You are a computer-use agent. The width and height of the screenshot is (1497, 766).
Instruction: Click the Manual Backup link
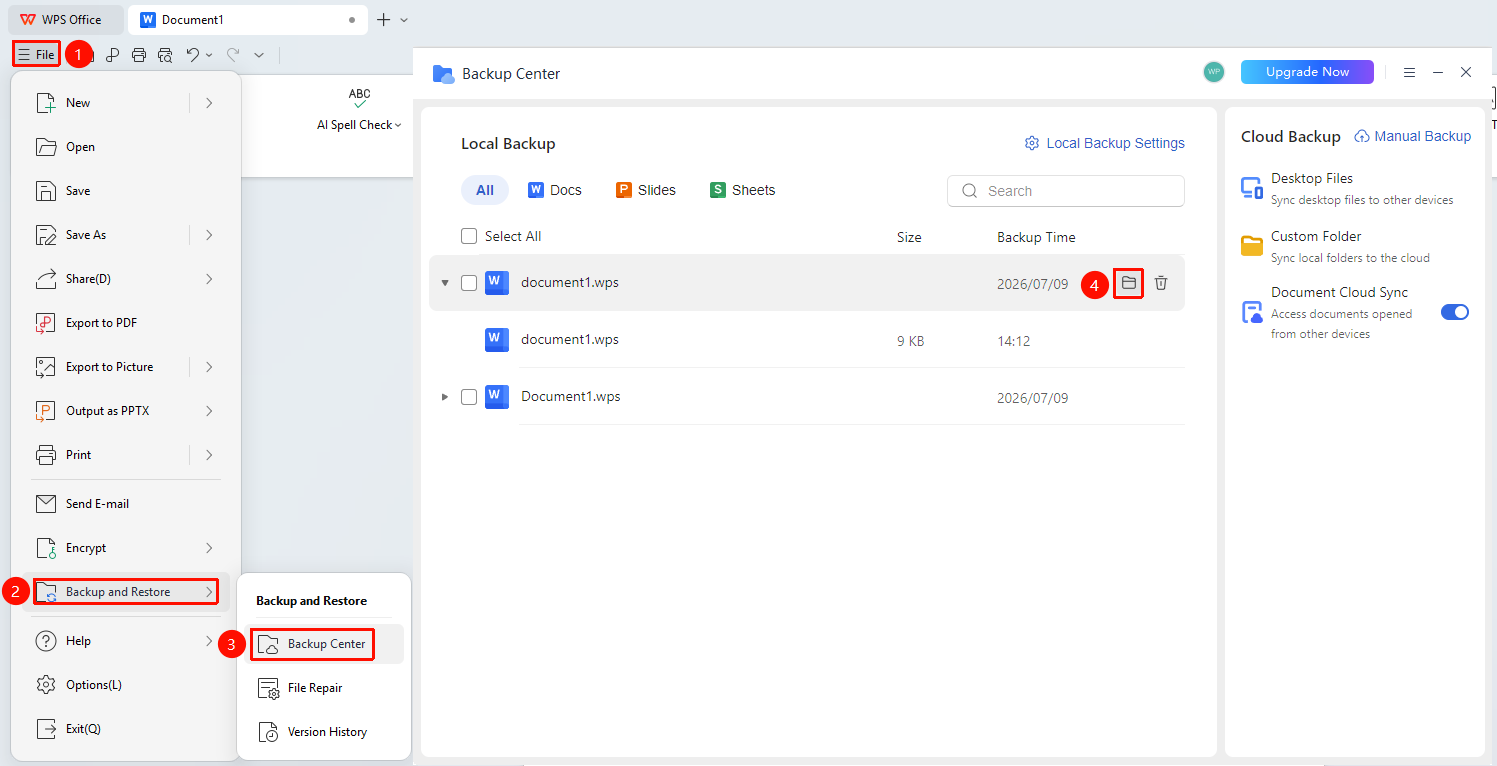(1413, 136)
